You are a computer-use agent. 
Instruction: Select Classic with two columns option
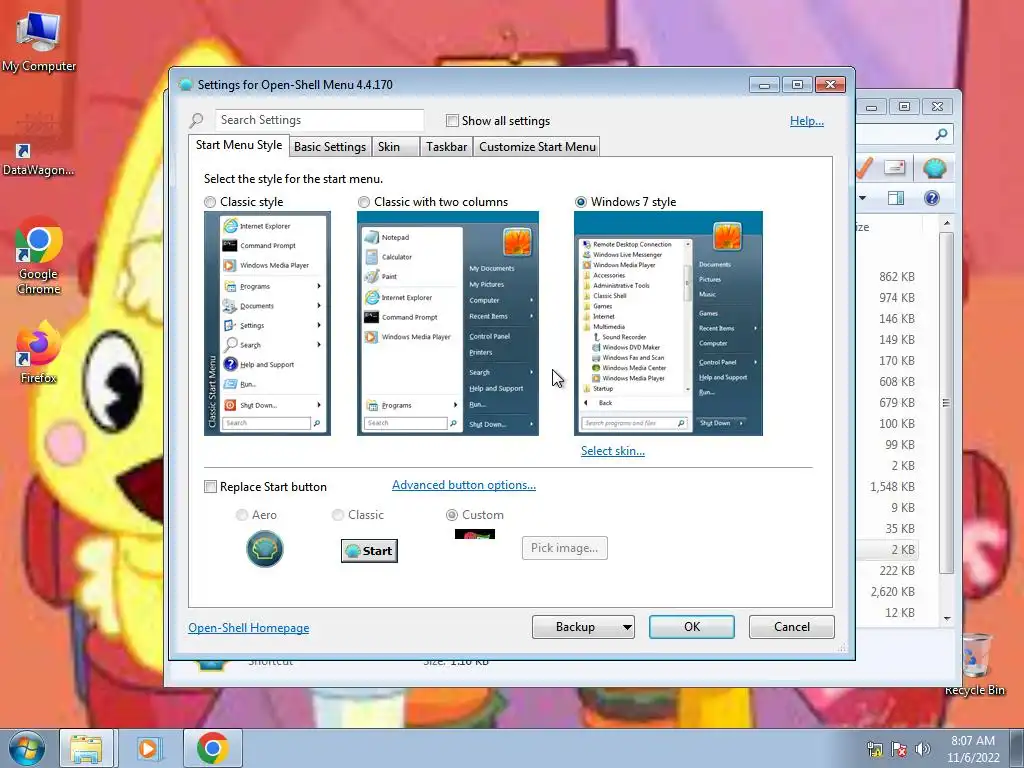coord(364,202)
